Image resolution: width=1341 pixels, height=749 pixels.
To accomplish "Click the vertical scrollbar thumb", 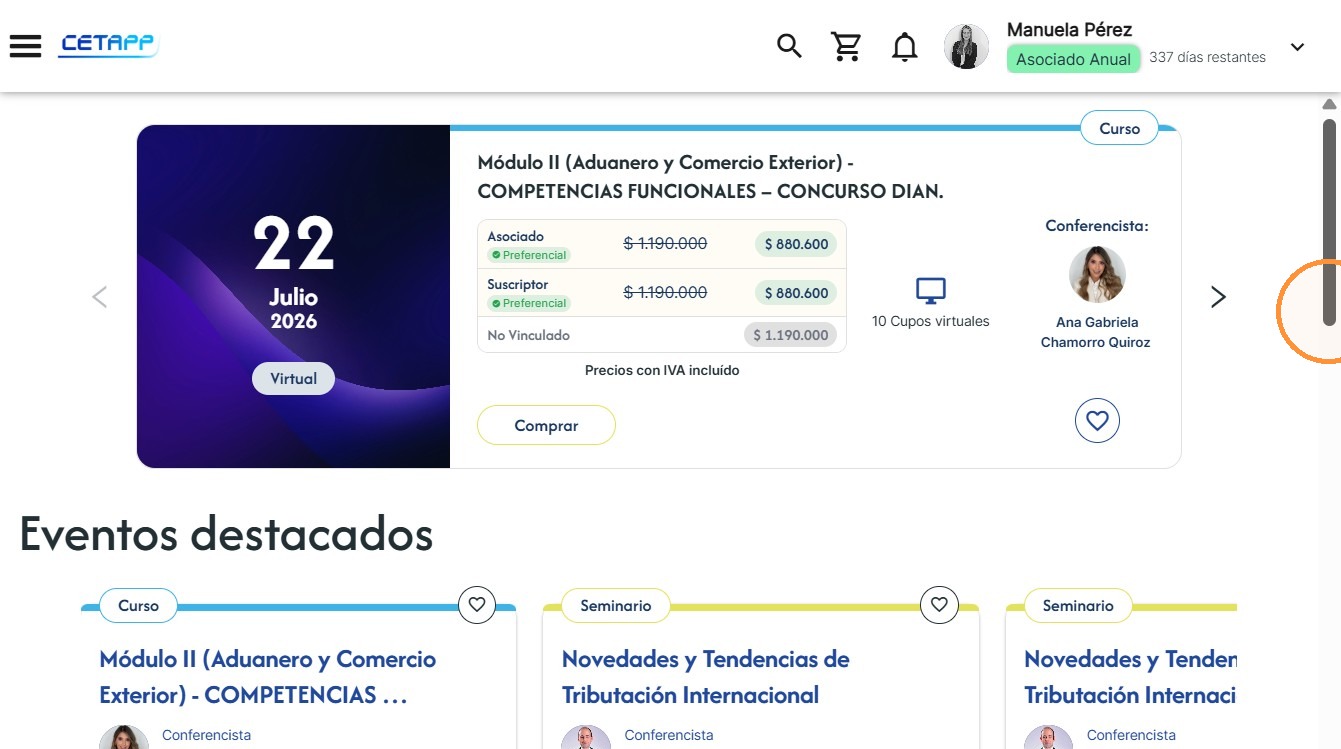I will 1329,222.
